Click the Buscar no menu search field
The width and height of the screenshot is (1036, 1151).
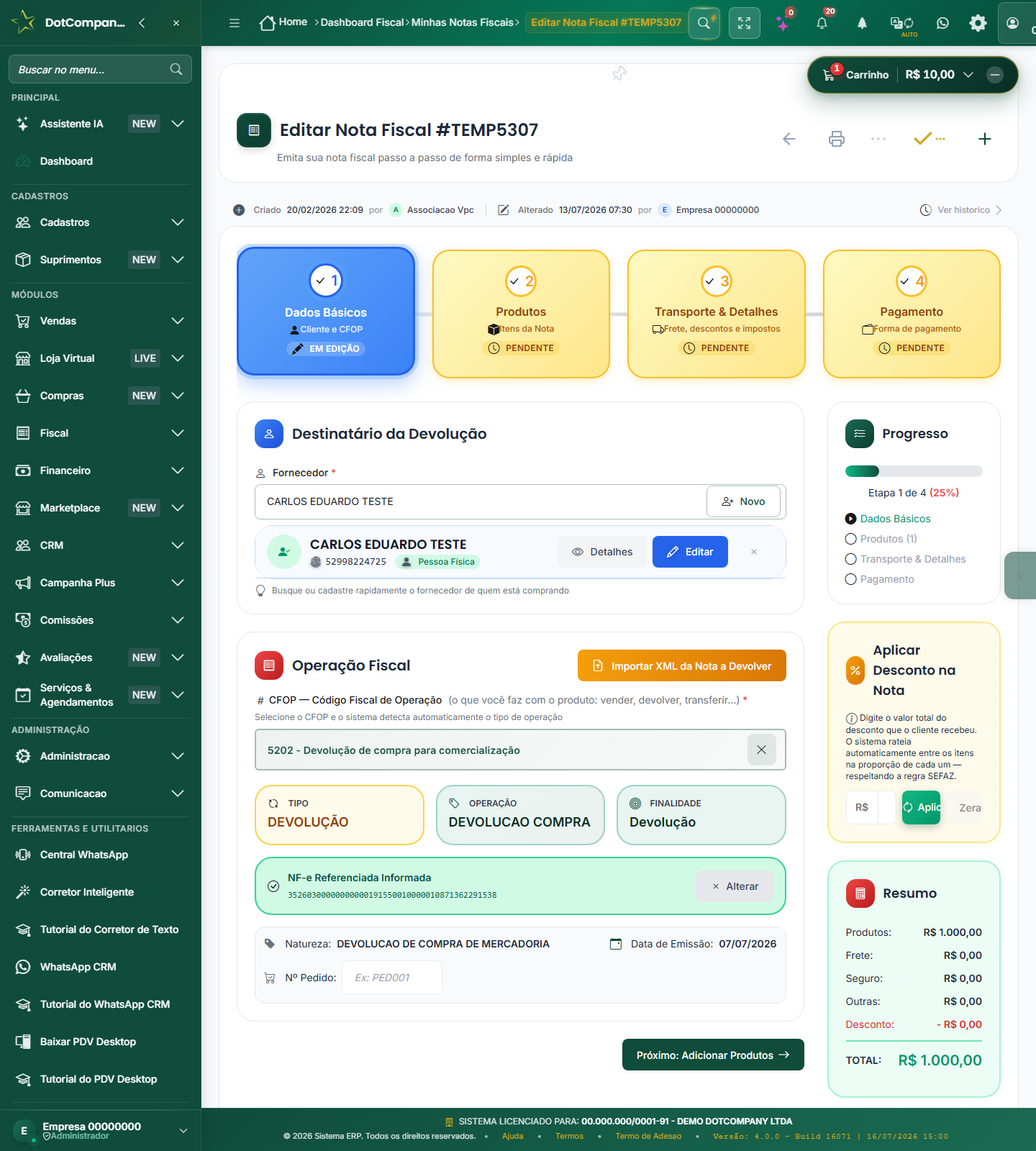(x=100, y=69)
